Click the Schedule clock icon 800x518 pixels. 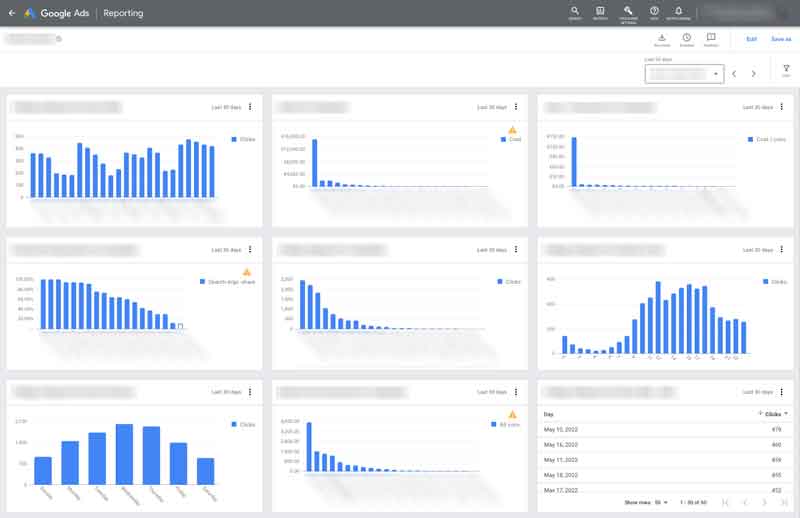point(687,40)
